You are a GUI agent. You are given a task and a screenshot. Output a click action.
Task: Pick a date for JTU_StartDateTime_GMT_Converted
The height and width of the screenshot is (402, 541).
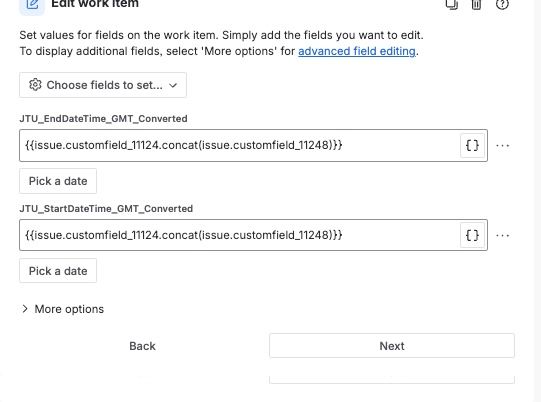point(58,271)
